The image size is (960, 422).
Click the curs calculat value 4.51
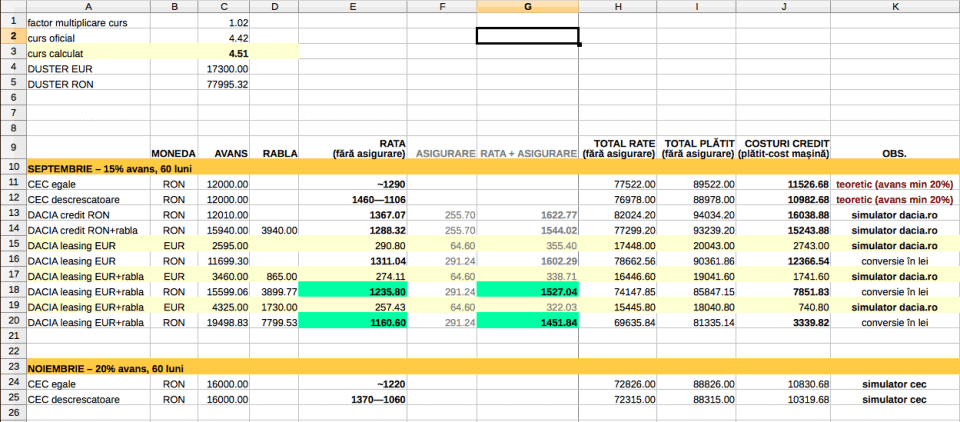click(x=225, y=53)
